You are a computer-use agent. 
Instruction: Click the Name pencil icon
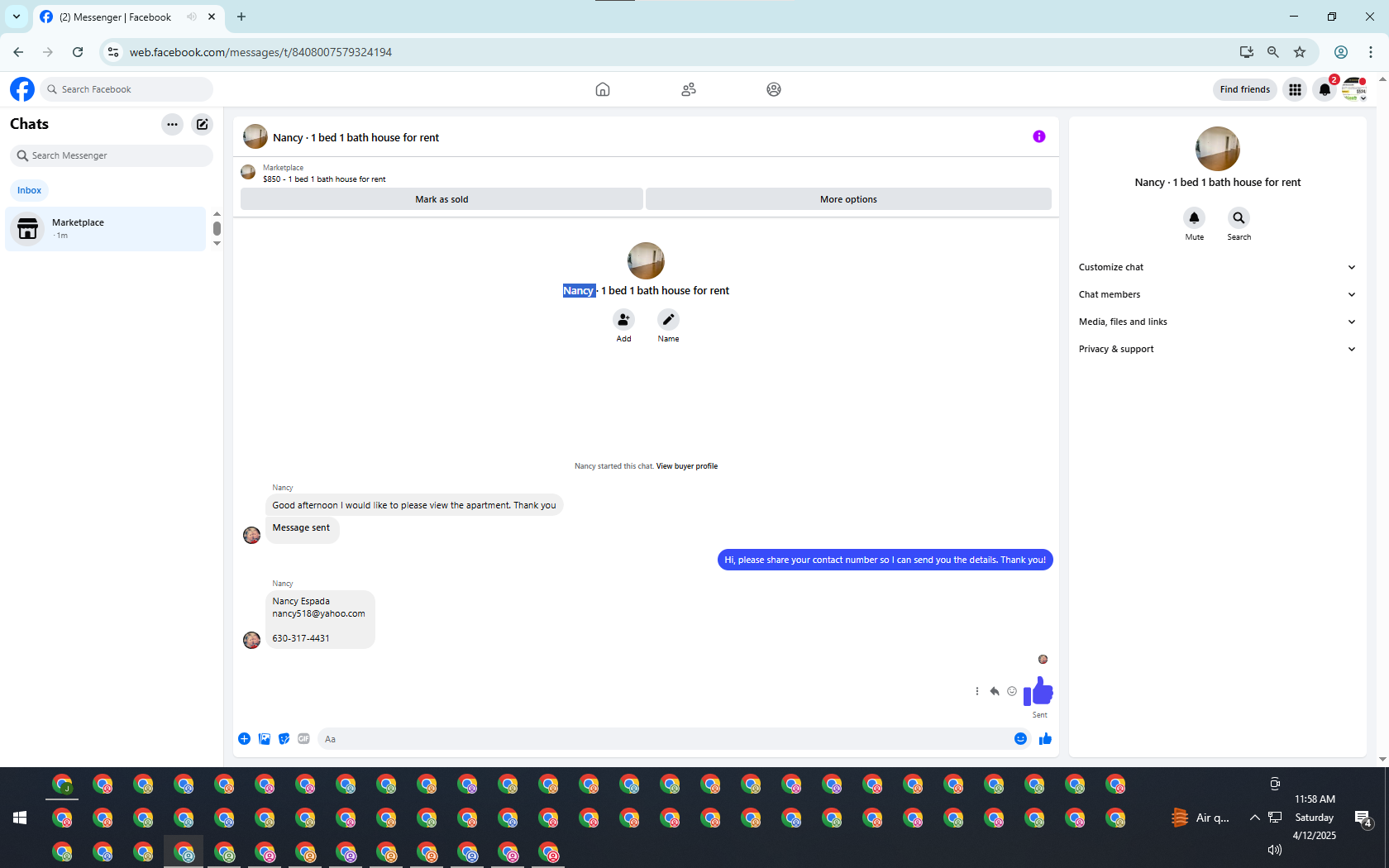(x=669, y=319)
